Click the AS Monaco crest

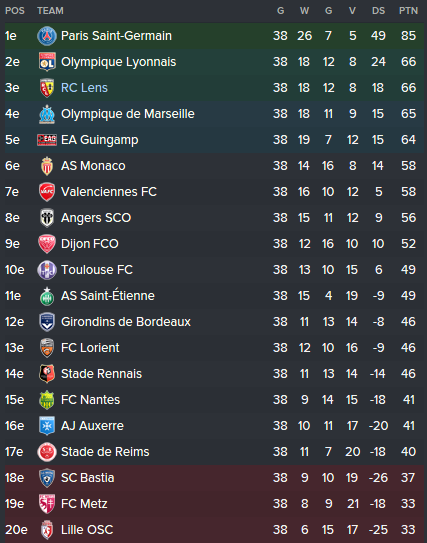tap(47, 166)
